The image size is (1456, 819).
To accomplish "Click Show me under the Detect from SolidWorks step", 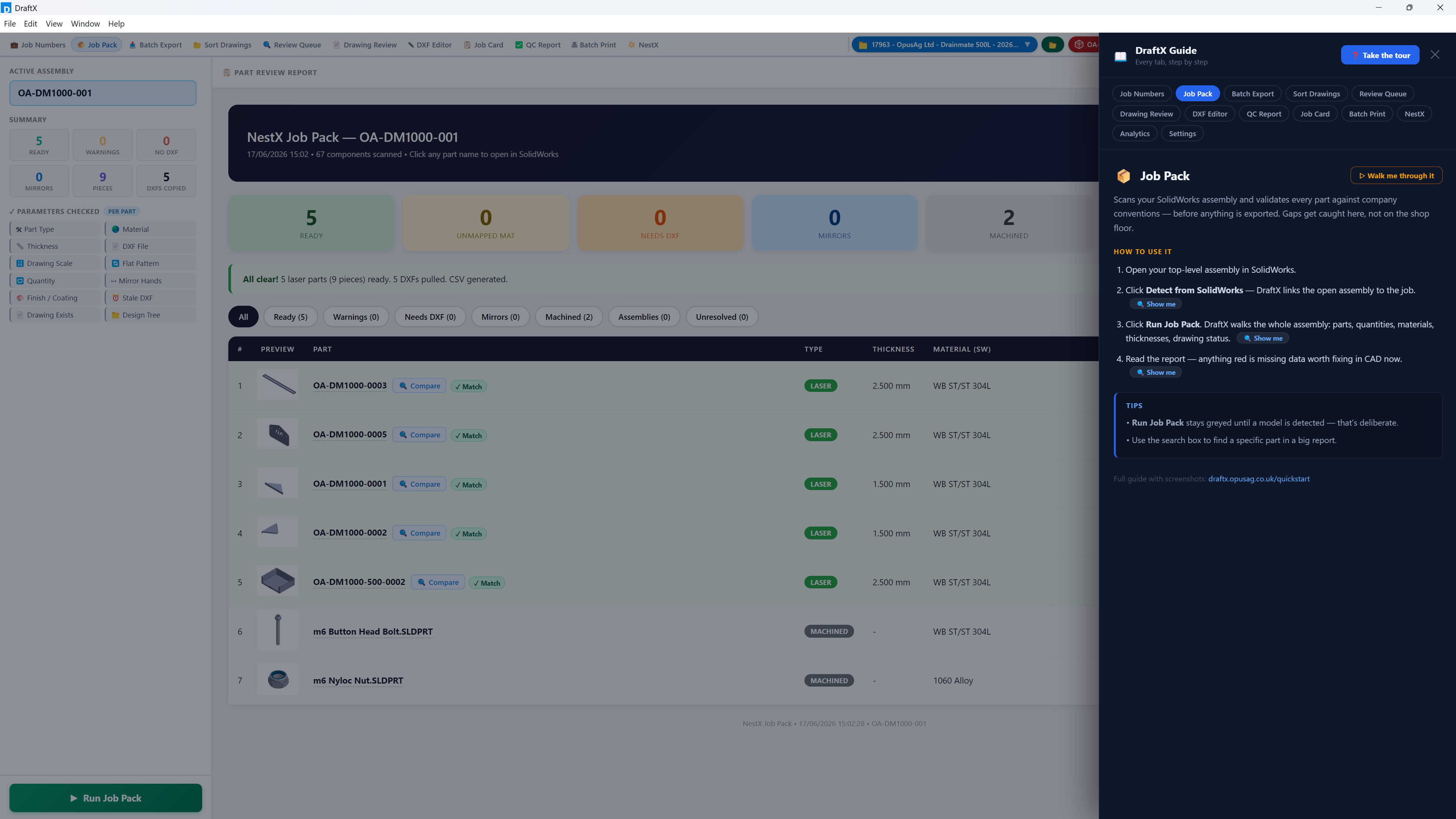I will (x=1156, y=304).
